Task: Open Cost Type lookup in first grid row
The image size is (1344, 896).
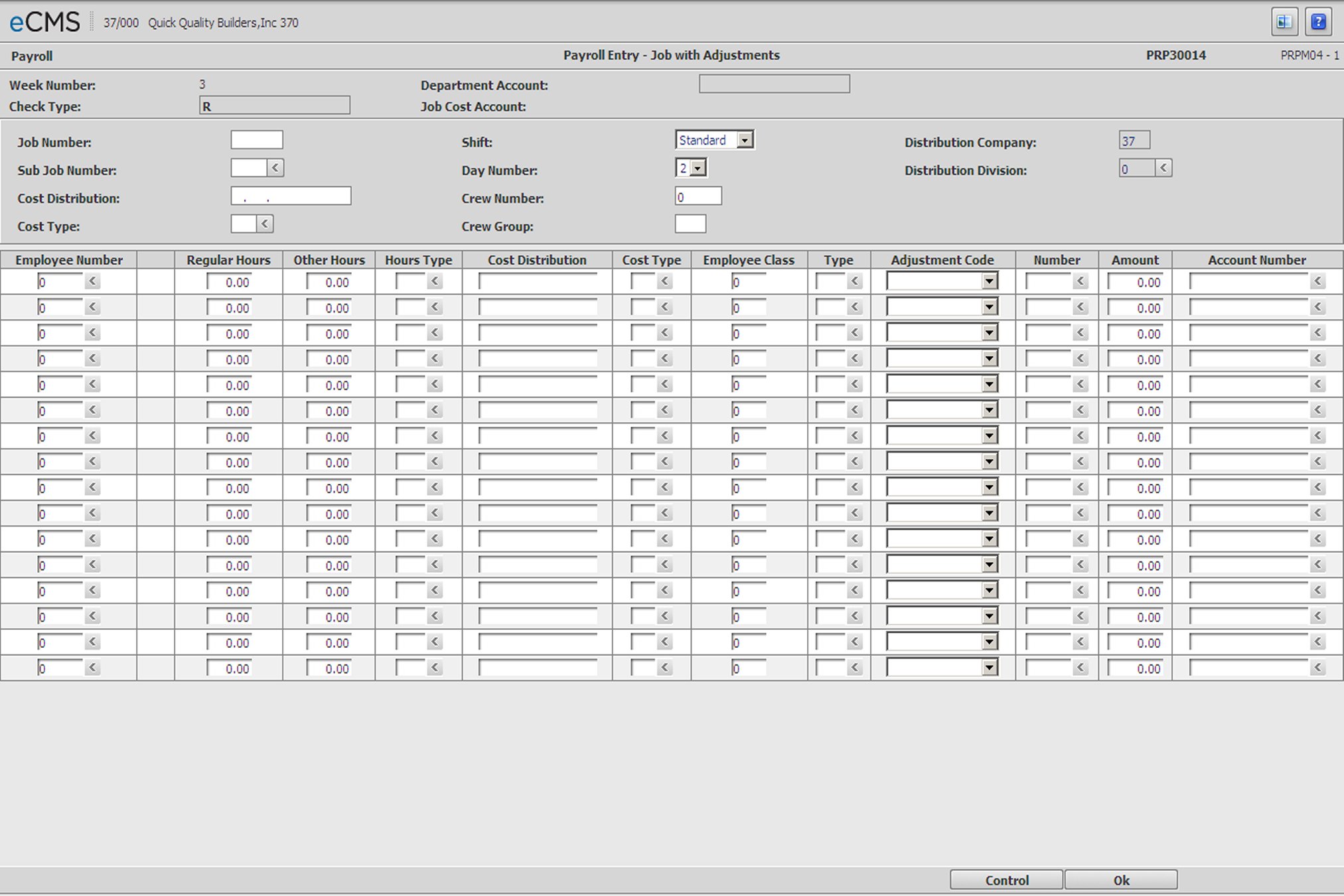Action: coord(664,281)
